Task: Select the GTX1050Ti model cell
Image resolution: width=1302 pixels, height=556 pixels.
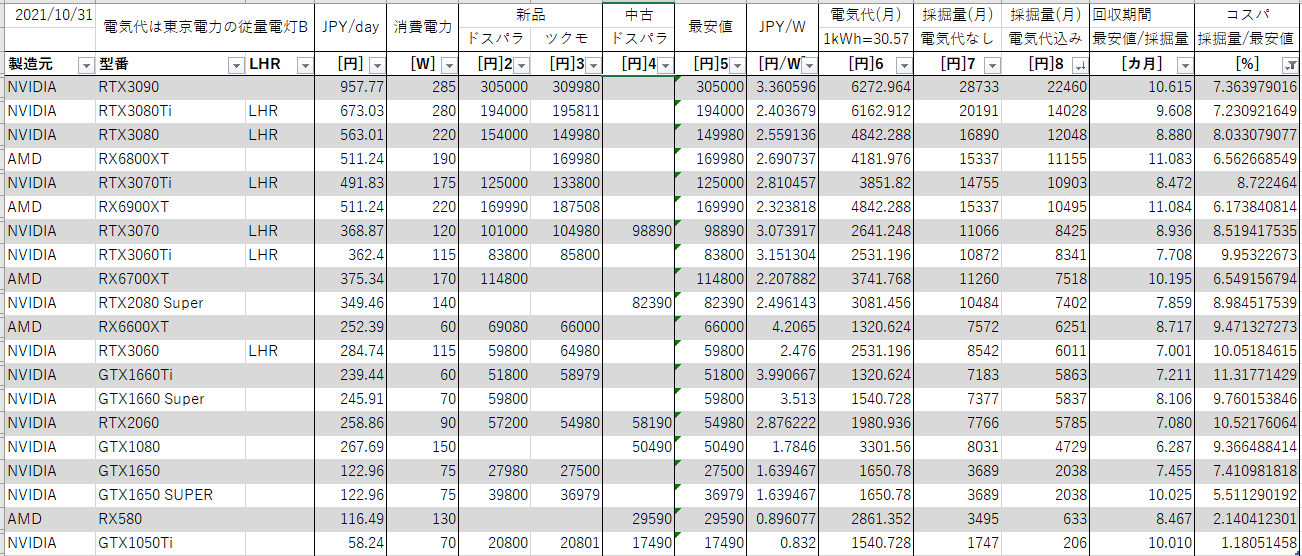Action: (170, 543)
